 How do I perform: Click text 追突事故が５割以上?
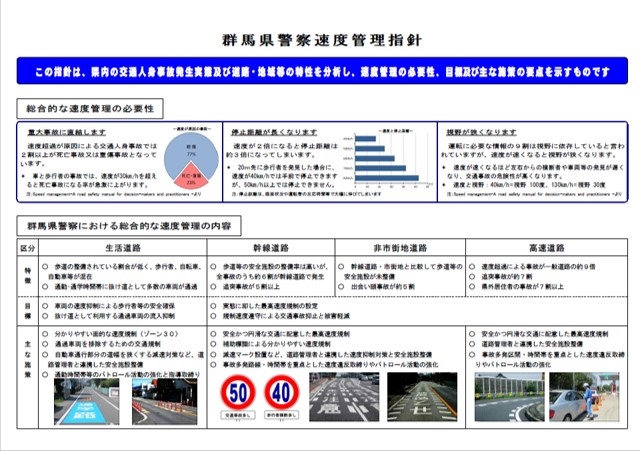[x=251, y=287]
